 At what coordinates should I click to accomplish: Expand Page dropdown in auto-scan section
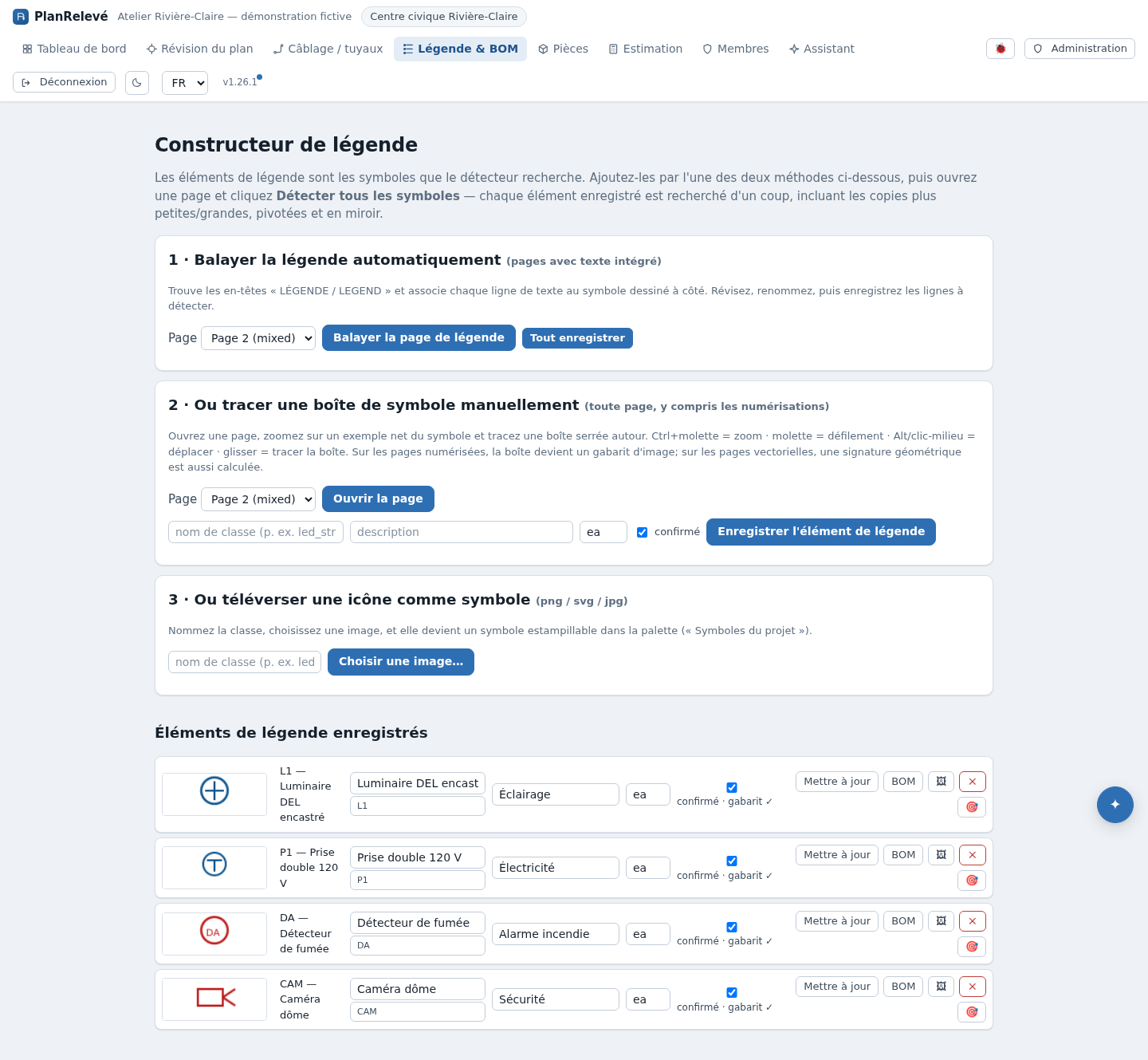point(258,338)
